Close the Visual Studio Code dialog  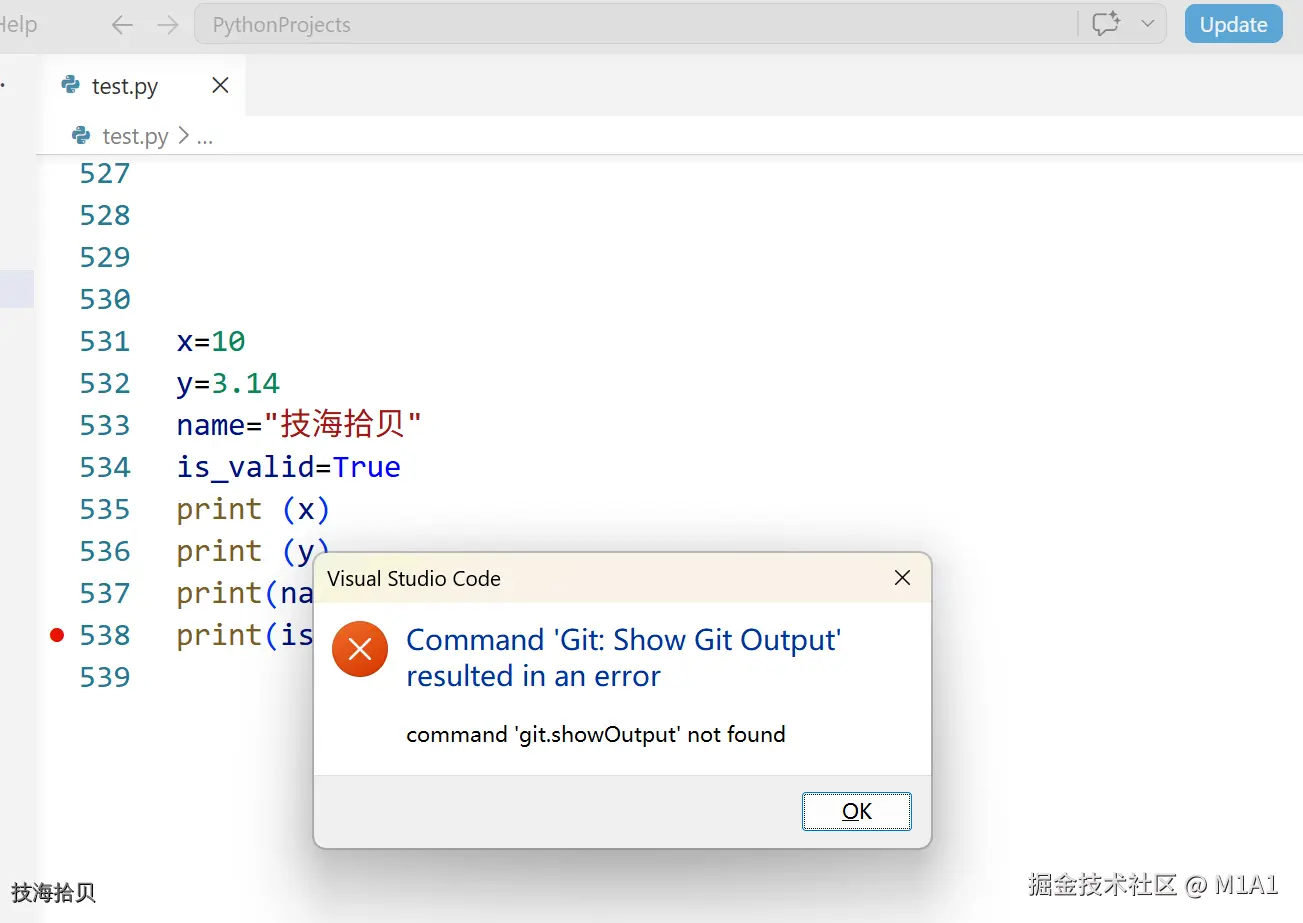(902, 578)
